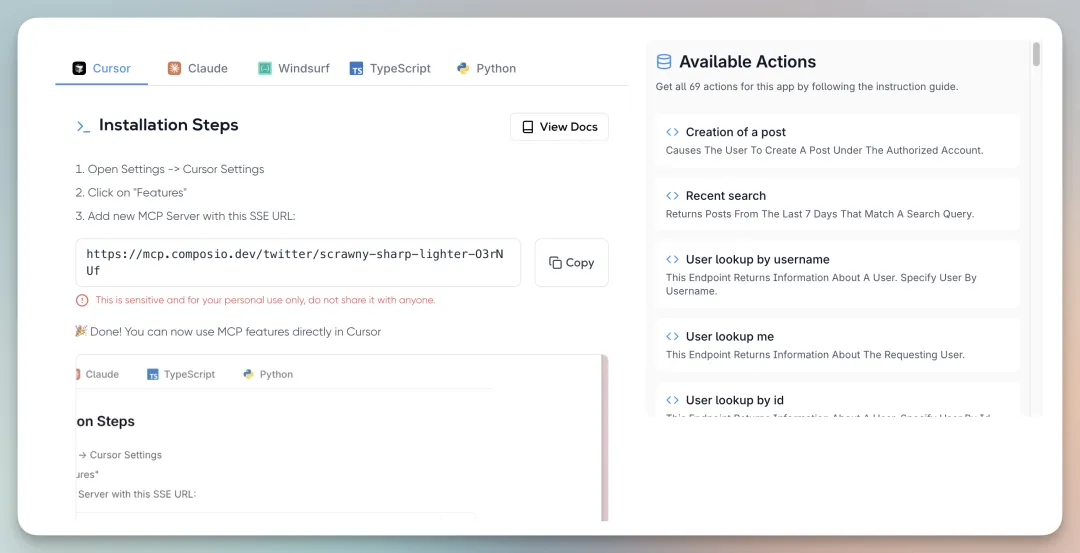Open the Creation of a post action
This screenshot has width=1080, height=553.
pos(838,140)
